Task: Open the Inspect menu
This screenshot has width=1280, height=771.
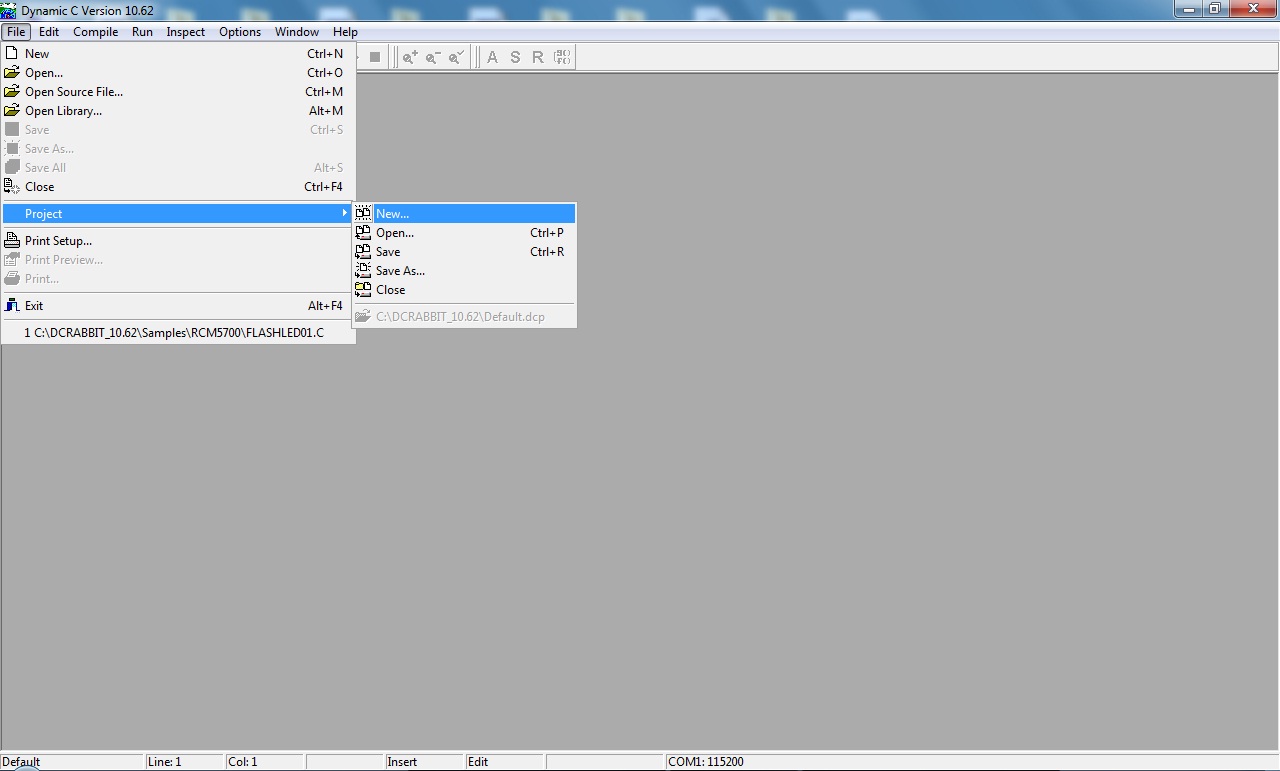Action: [186, 32]
